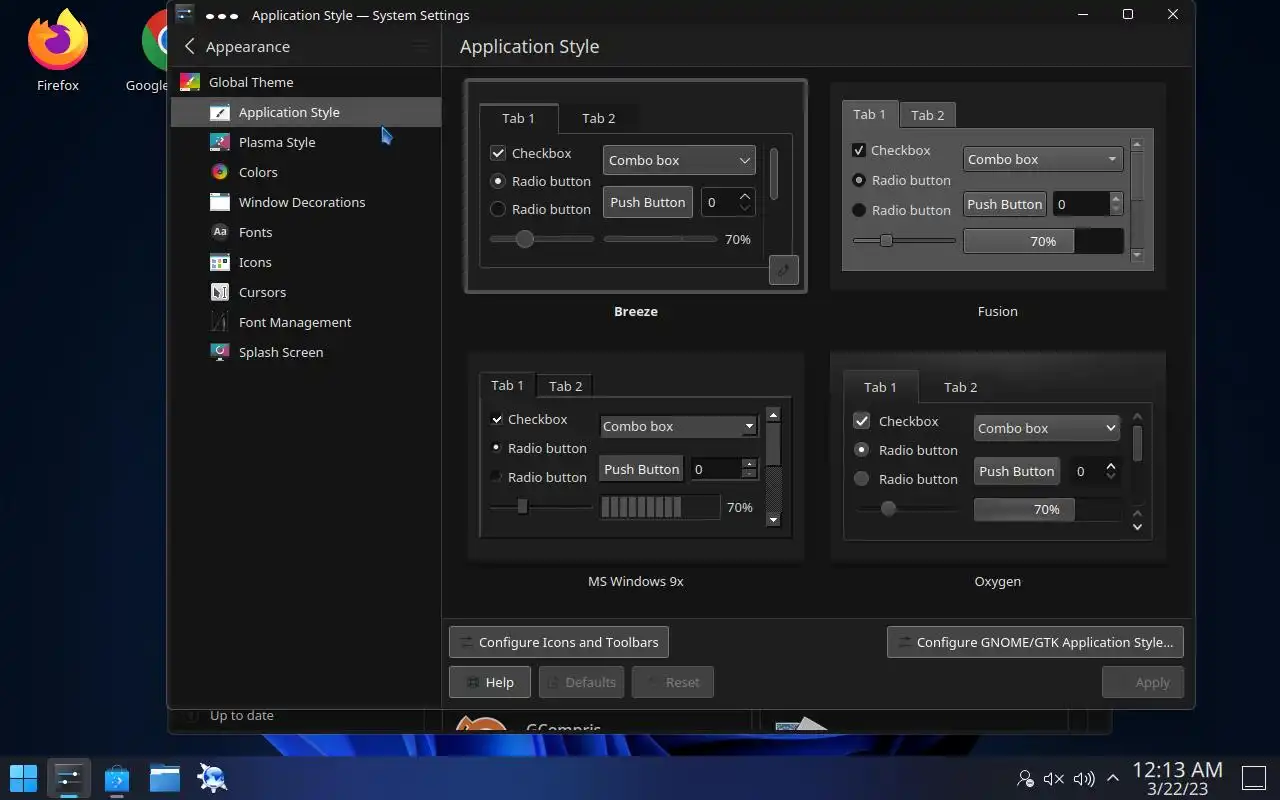The image size is (1280, 800).
Task: Show the desktop using the corner button
Action: pyautogui.click(x=1253, y=777)
